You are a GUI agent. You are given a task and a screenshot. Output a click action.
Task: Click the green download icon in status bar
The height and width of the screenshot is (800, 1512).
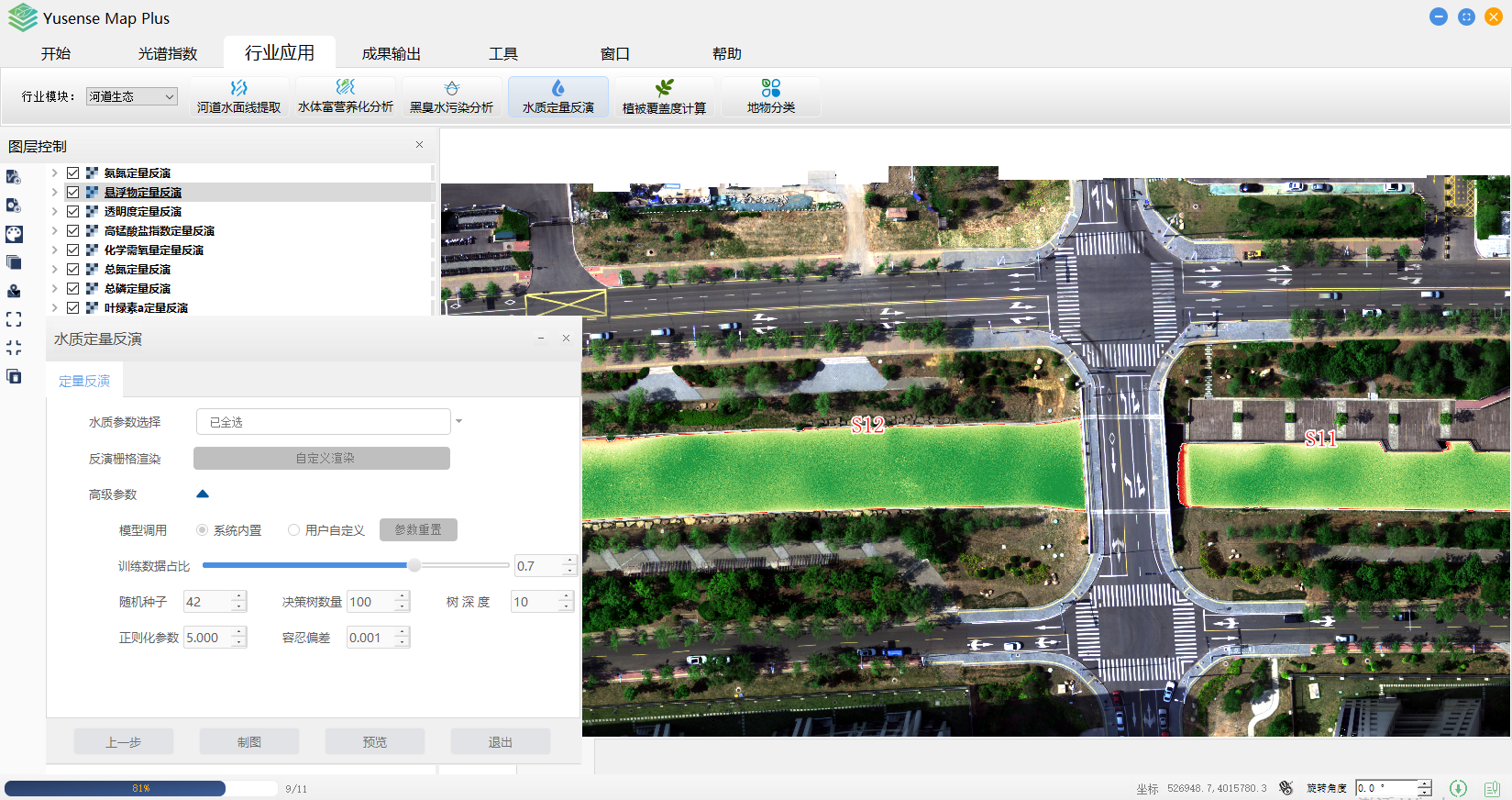(1458, 788)
